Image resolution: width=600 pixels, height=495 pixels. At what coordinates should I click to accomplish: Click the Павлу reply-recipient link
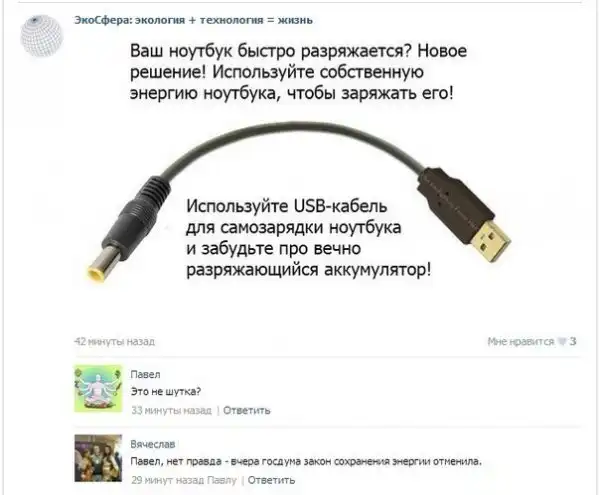click(x=222, y=480)
